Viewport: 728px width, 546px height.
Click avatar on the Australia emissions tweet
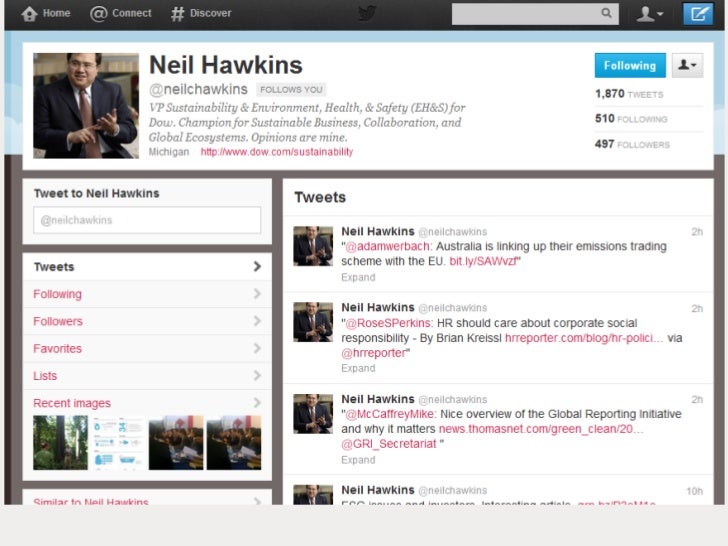313,246
